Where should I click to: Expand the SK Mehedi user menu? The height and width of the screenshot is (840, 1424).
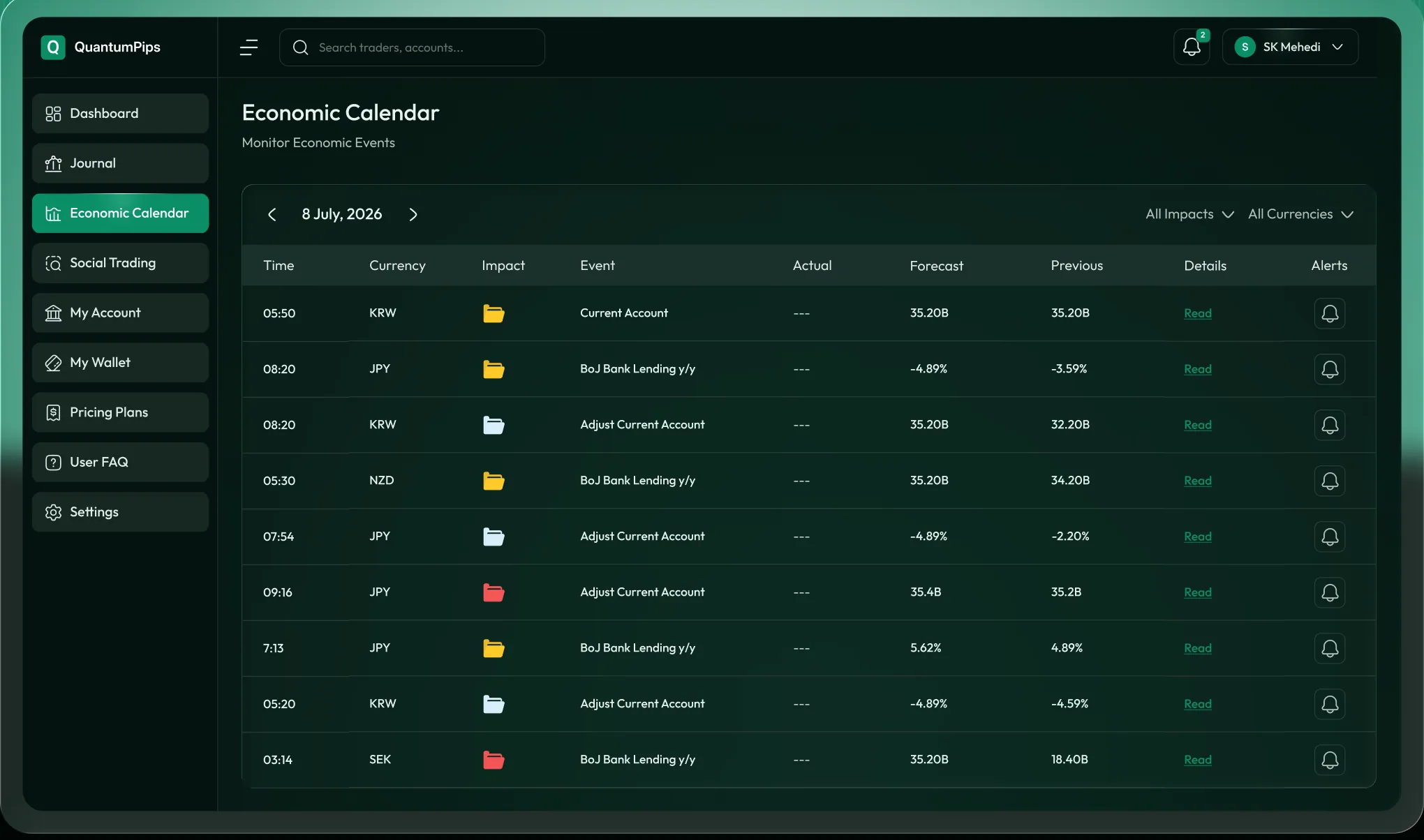tap(1290, 47)
